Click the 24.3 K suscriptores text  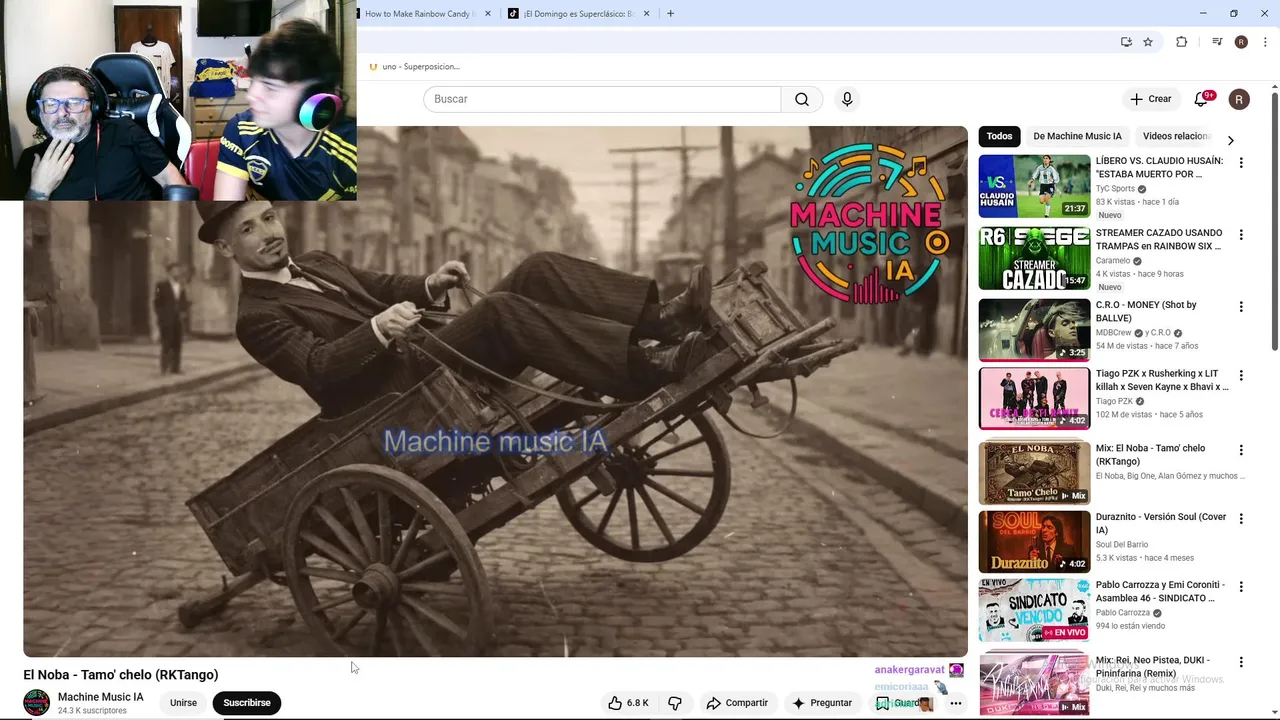click(92, 711)
